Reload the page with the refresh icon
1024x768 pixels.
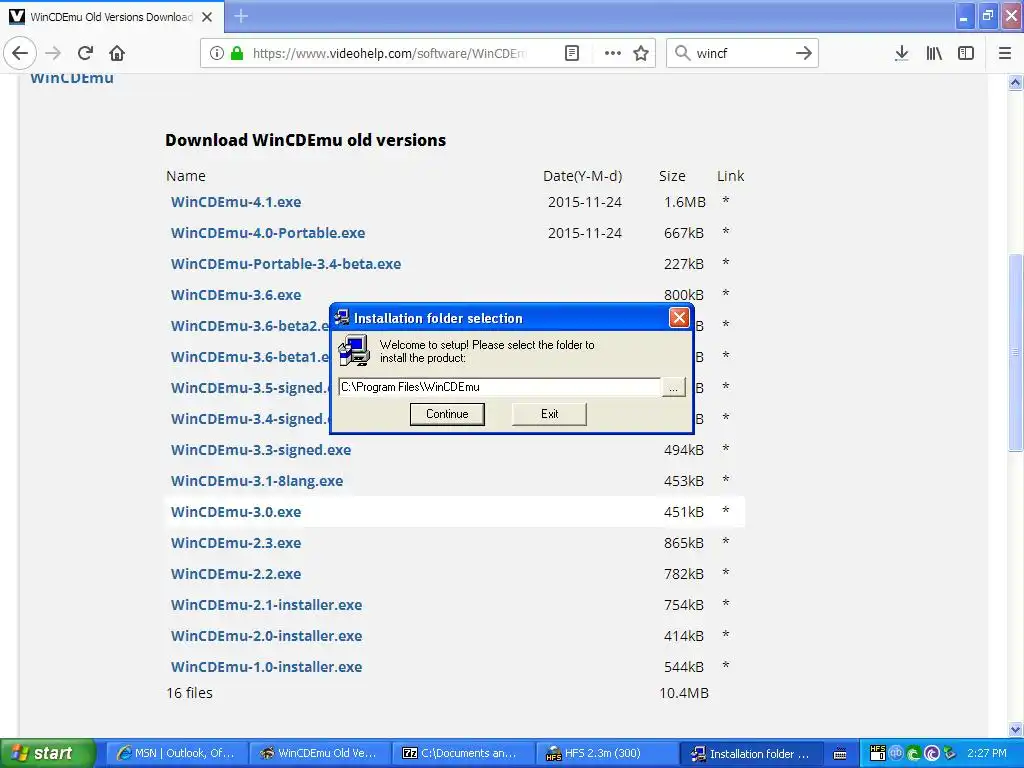86,53
